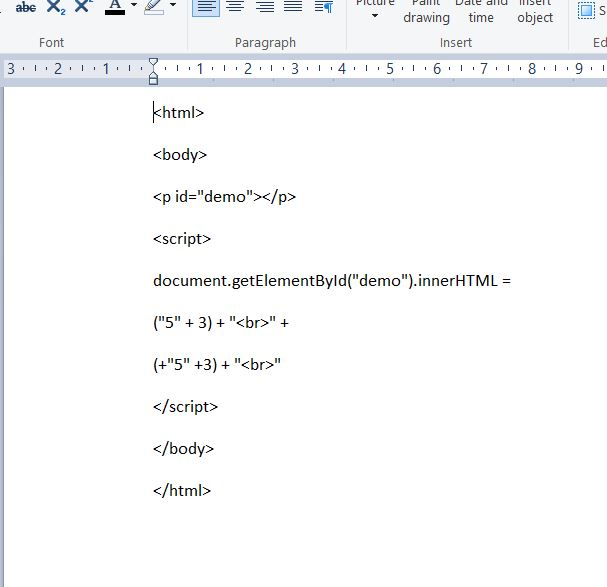Click the text highlight color pen
Image resolution: width=607 pixels, height=587 pixels.
click(x=154, y=7)
